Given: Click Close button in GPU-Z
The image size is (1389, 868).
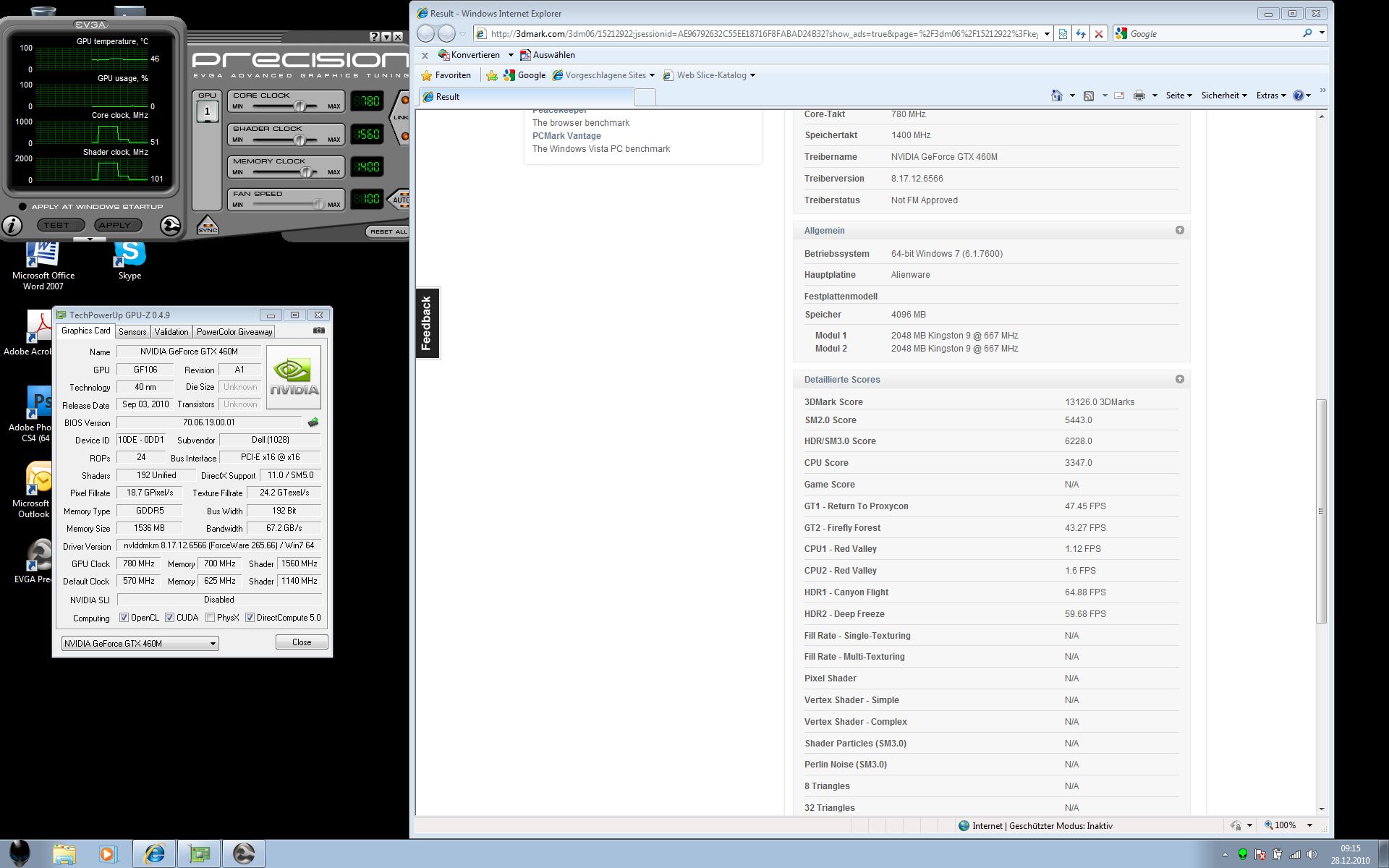Looking at the screenshot, I should tap(302, 642).
